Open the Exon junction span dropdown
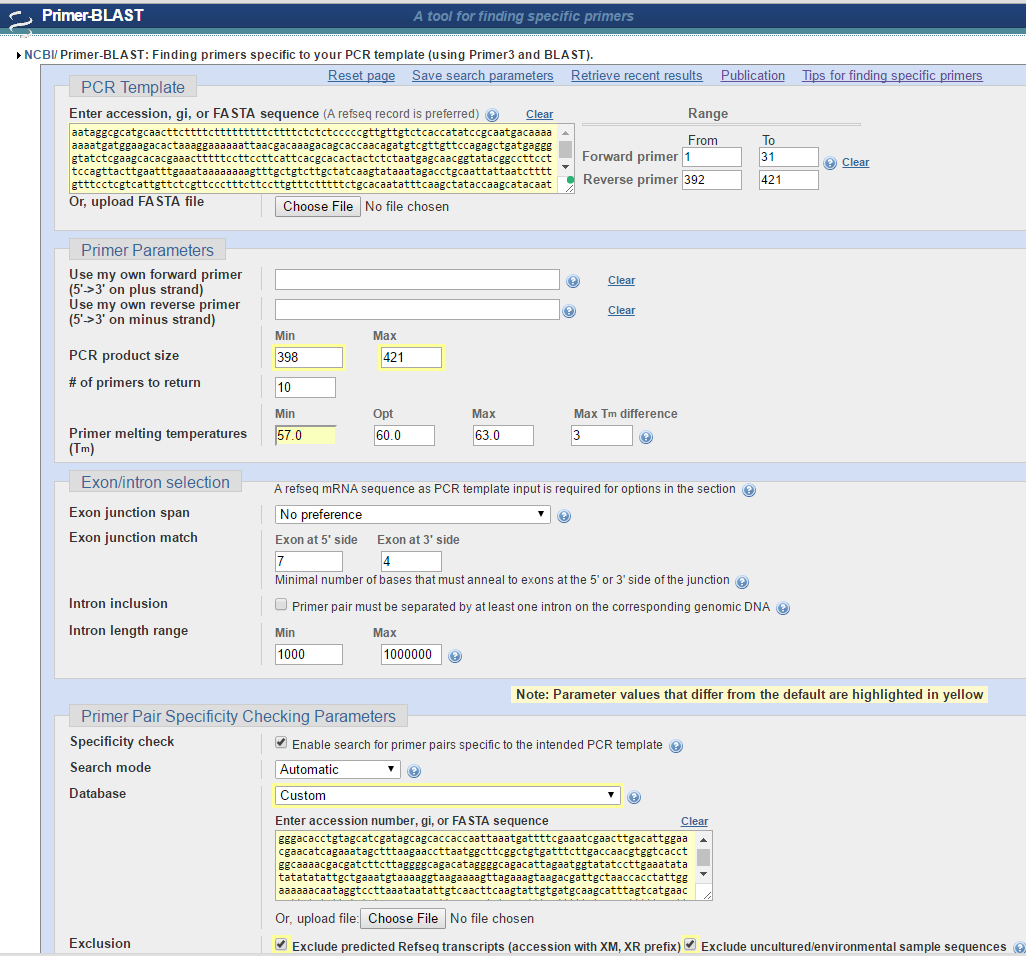 (x=413, y=514)
